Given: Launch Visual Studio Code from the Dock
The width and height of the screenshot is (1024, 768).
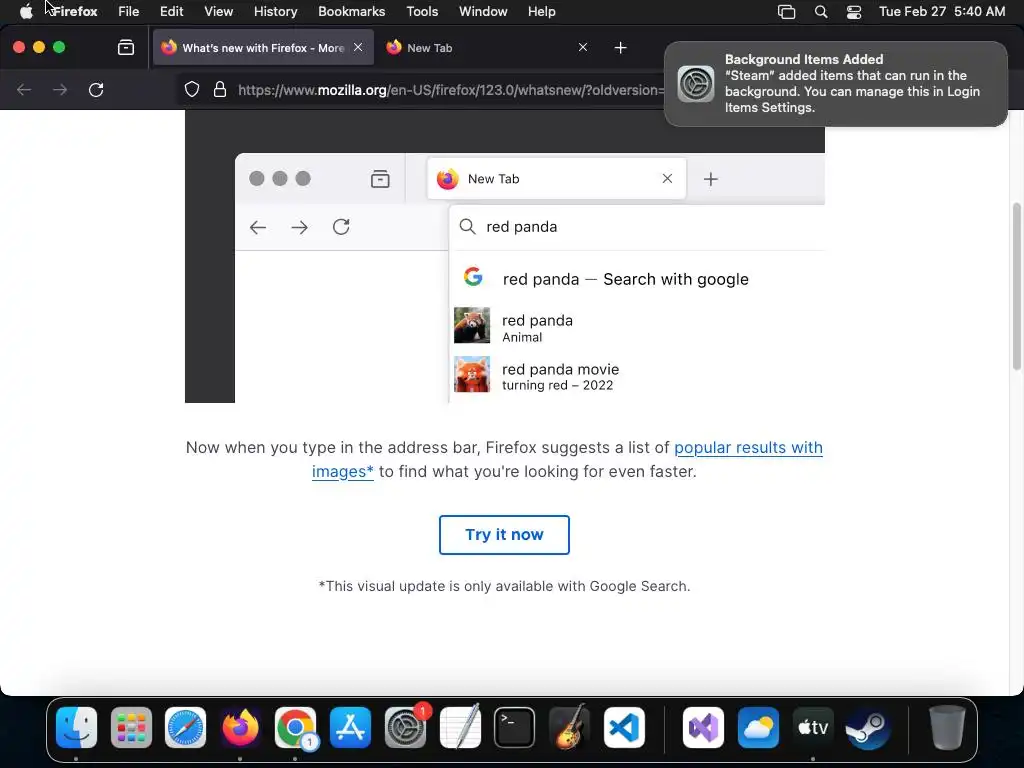Looking at the screenshot, I should 624,728.
